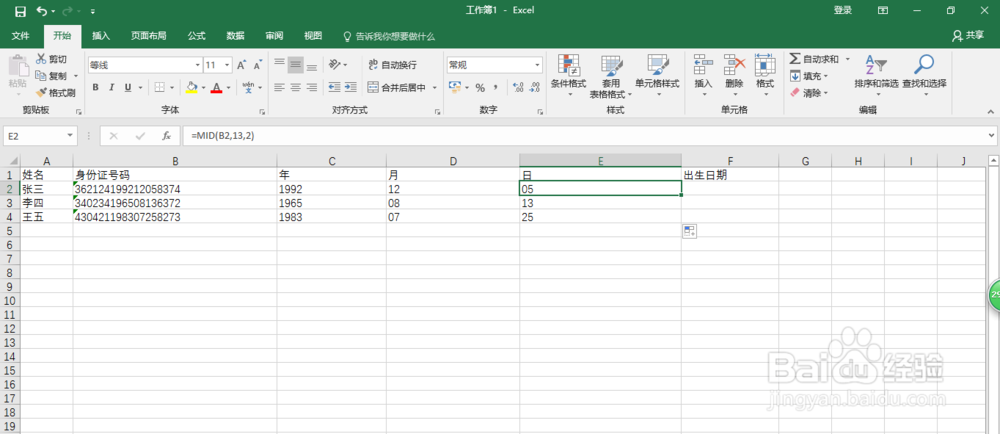The width and height of the screenshot is (1000, 434).
Task: Click the Save icon in the quick access toolbar
Action: coord(20,11)
